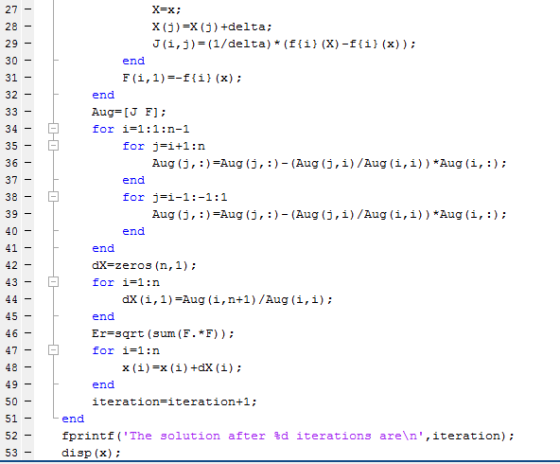Click line number 35 in the gutter
The height and width of the screenshot is (464, 560).
11,146
